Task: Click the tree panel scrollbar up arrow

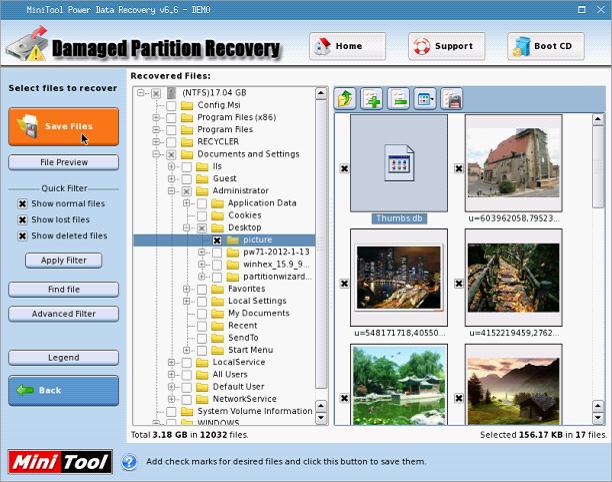Action: coord(321,93)
